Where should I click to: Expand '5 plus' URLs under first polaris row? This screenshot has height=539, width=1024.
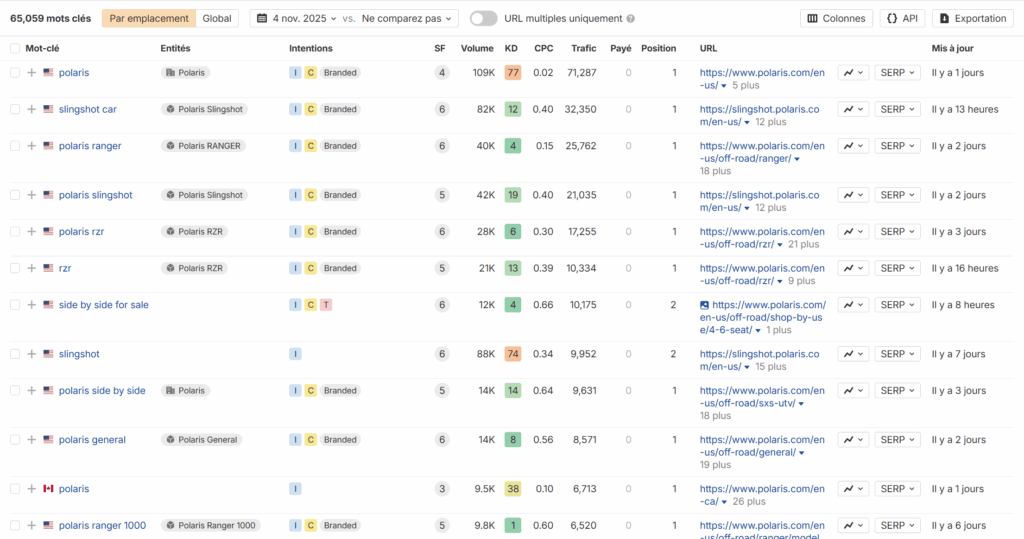[x=740, y=86]
